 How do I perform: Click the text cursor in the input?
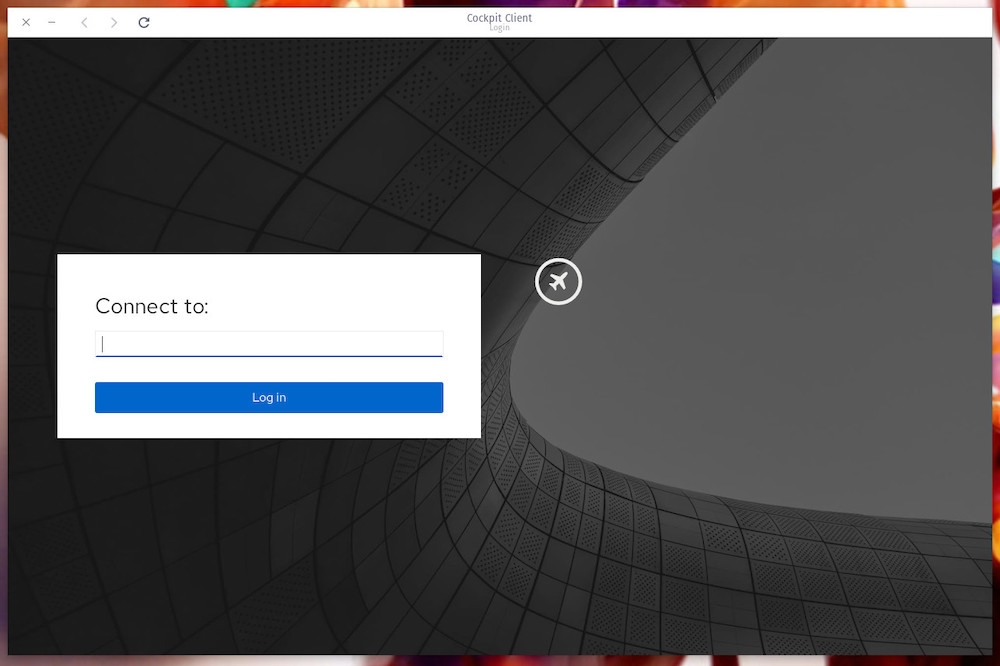click(x=103, y=343)
